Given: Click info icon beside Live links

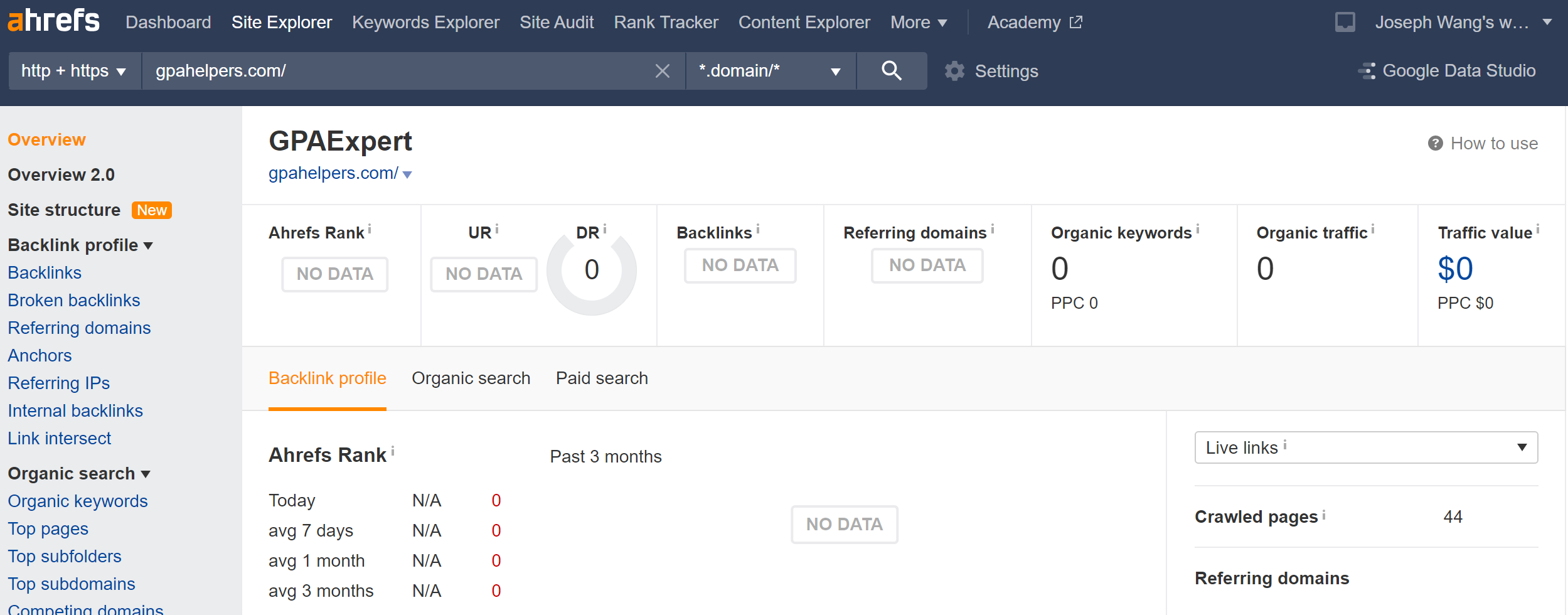Looking at the screenshot, I should pos(1285,444).
